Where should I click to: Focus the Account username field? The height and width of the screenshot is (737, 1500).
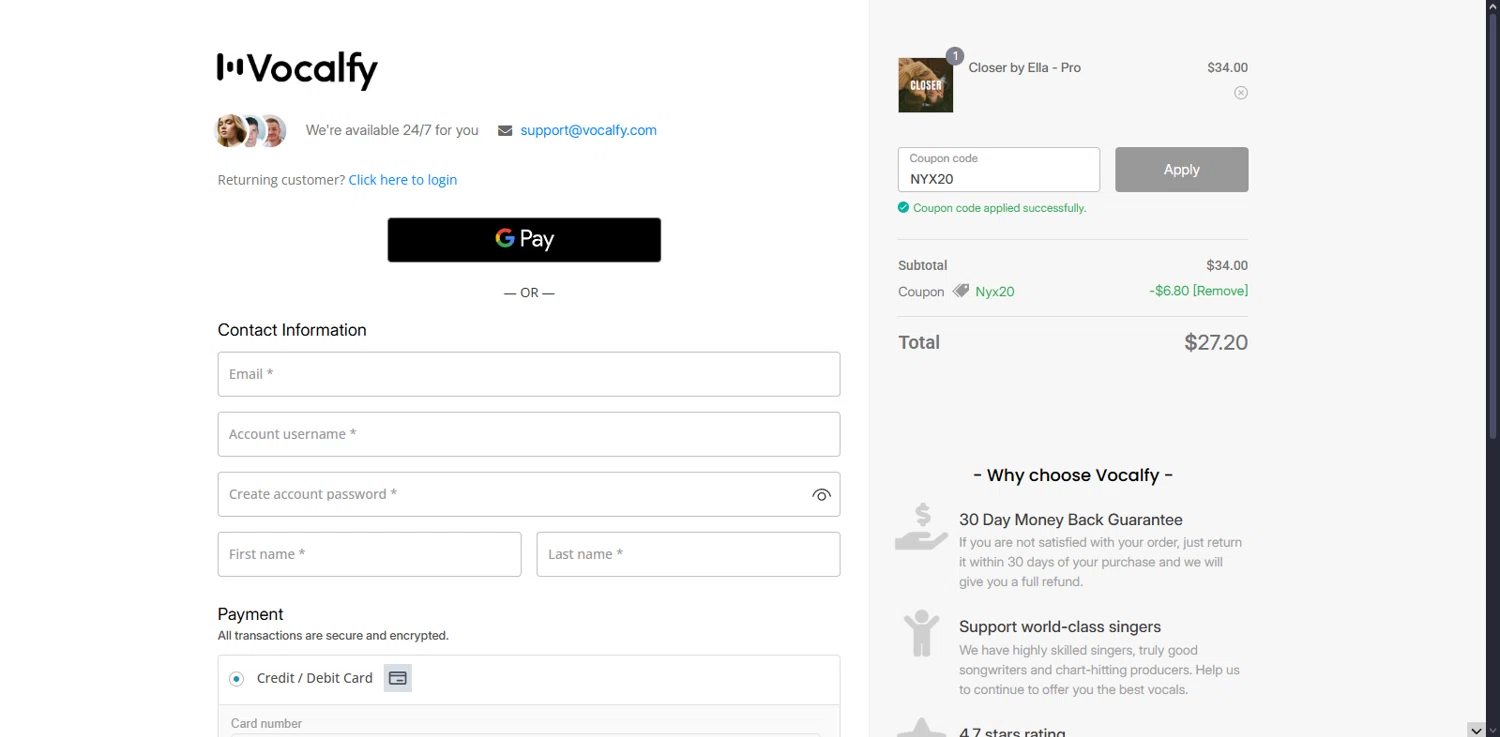click(x=529, y=434)
